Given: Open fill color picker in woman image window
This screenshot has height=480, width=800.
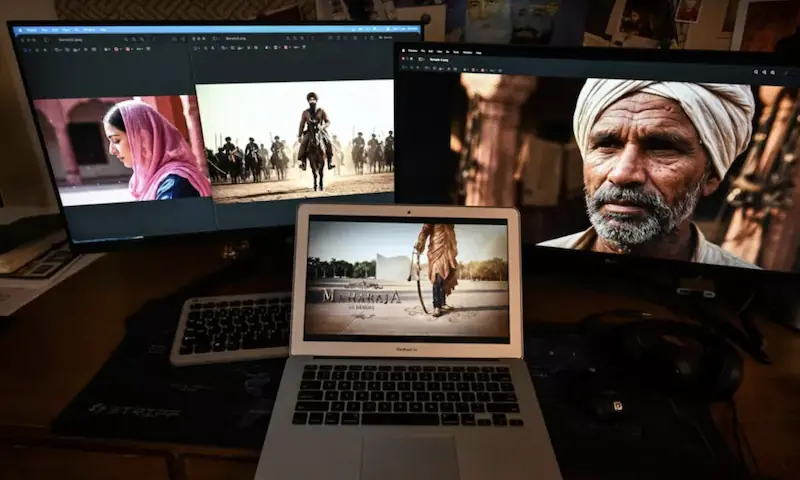Looking at the screenshot, I should (x=128, y=49).
